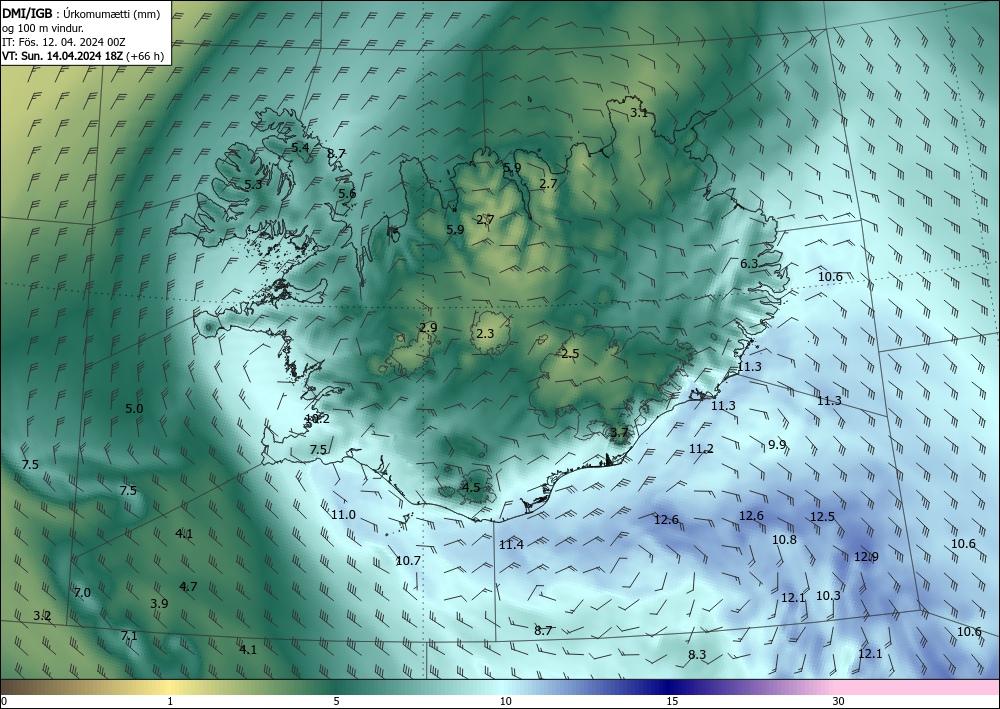Image resolution: width=1000 pixels, height=709 pixels.
Task: Click the '3.2' value label
Action: tap(42, 615)
